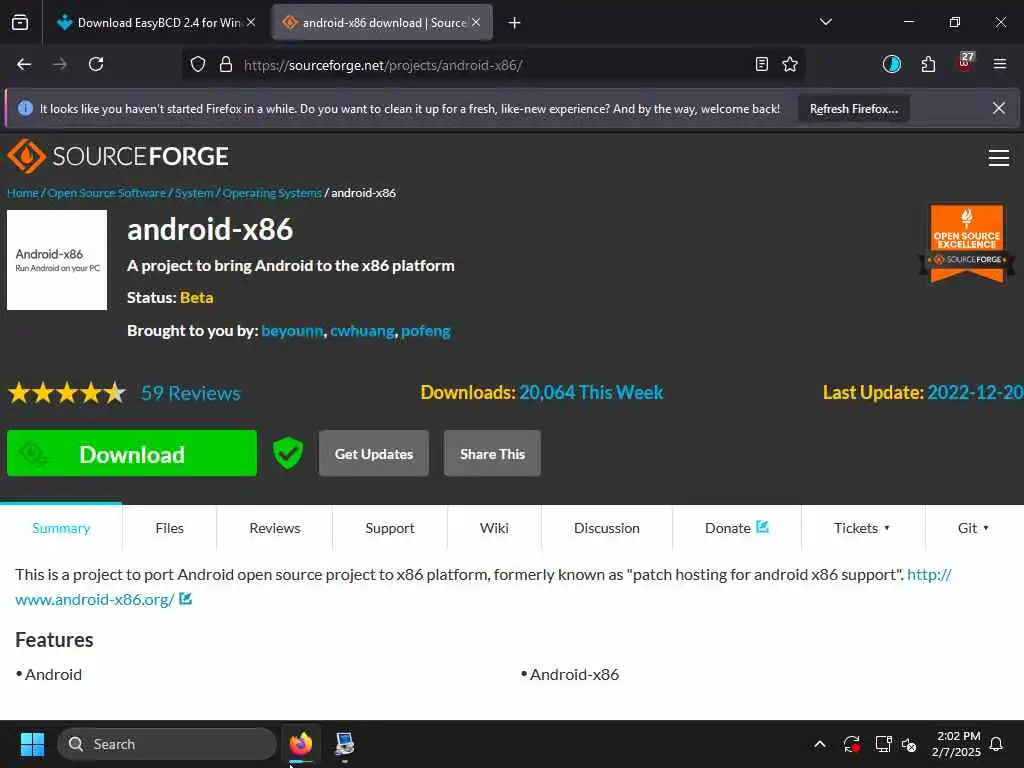Viewport: 1024px width, 768px height.
Task: Click the Refresh Firefox button
Action: (x=854, y=108)
